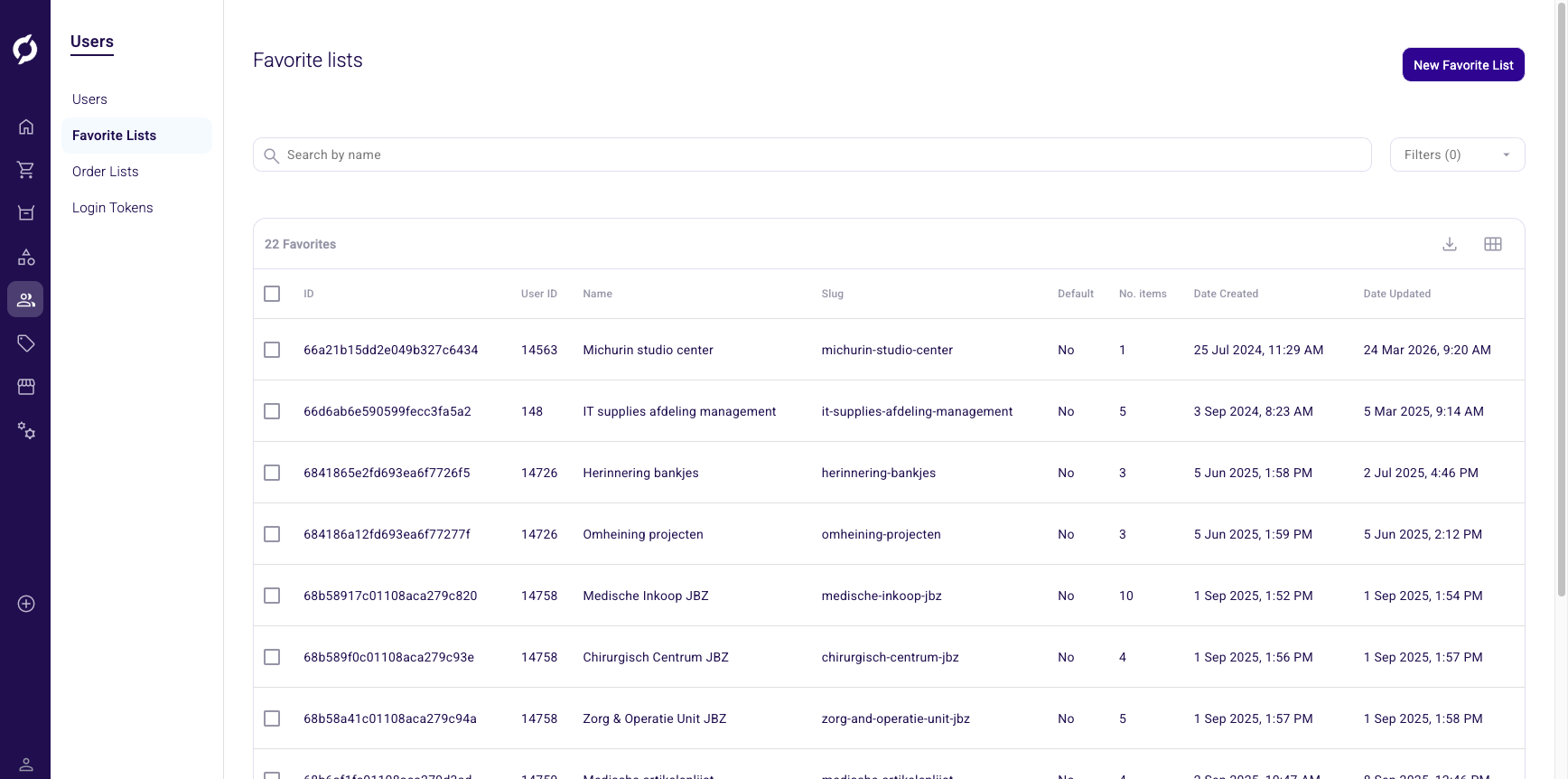Check the Michurin studio center row
Viewport: 1568px width, 779px height.
[272, 350]
